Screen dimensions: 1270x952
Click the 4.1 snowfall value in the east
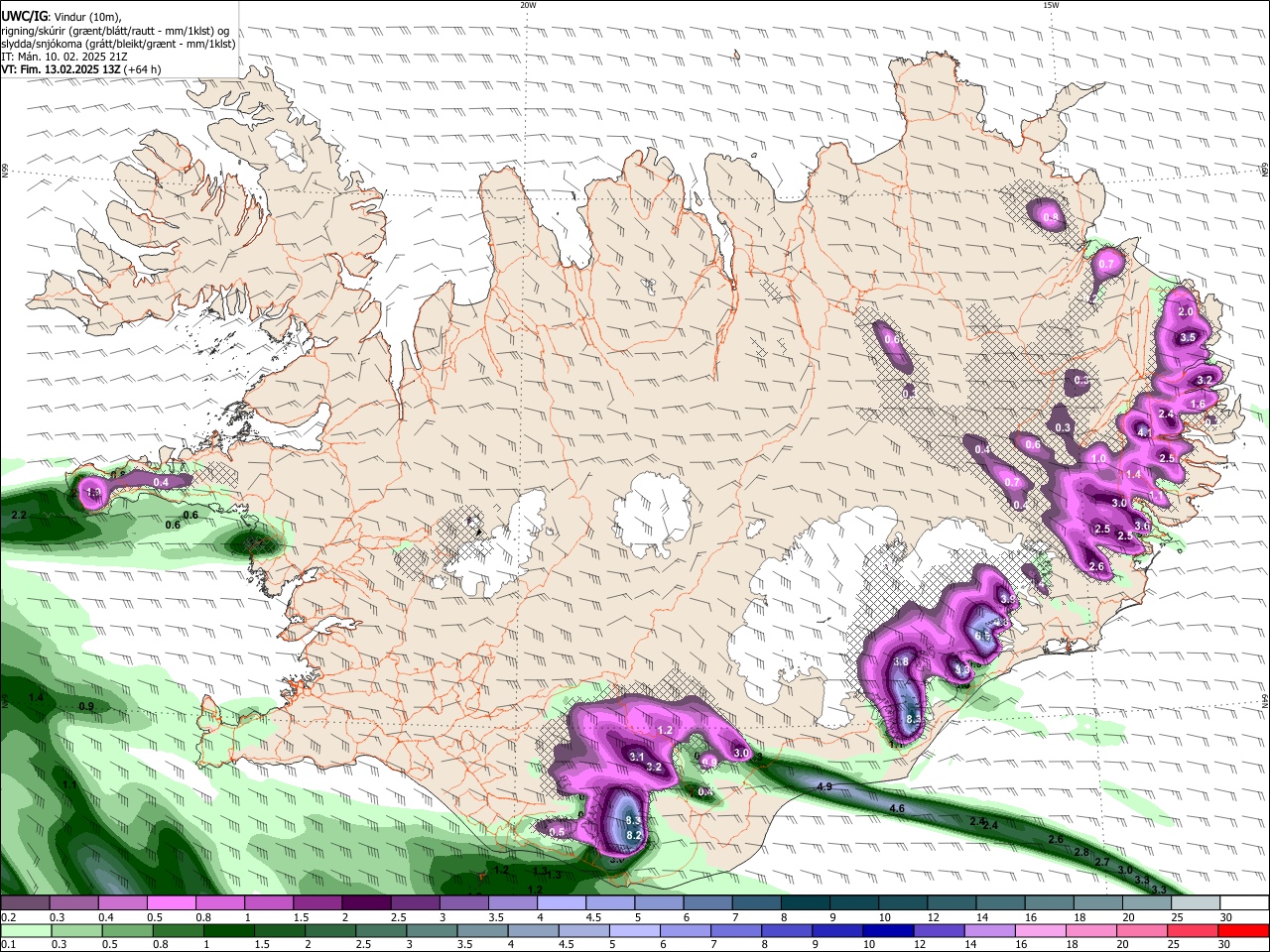point(1145,432)
